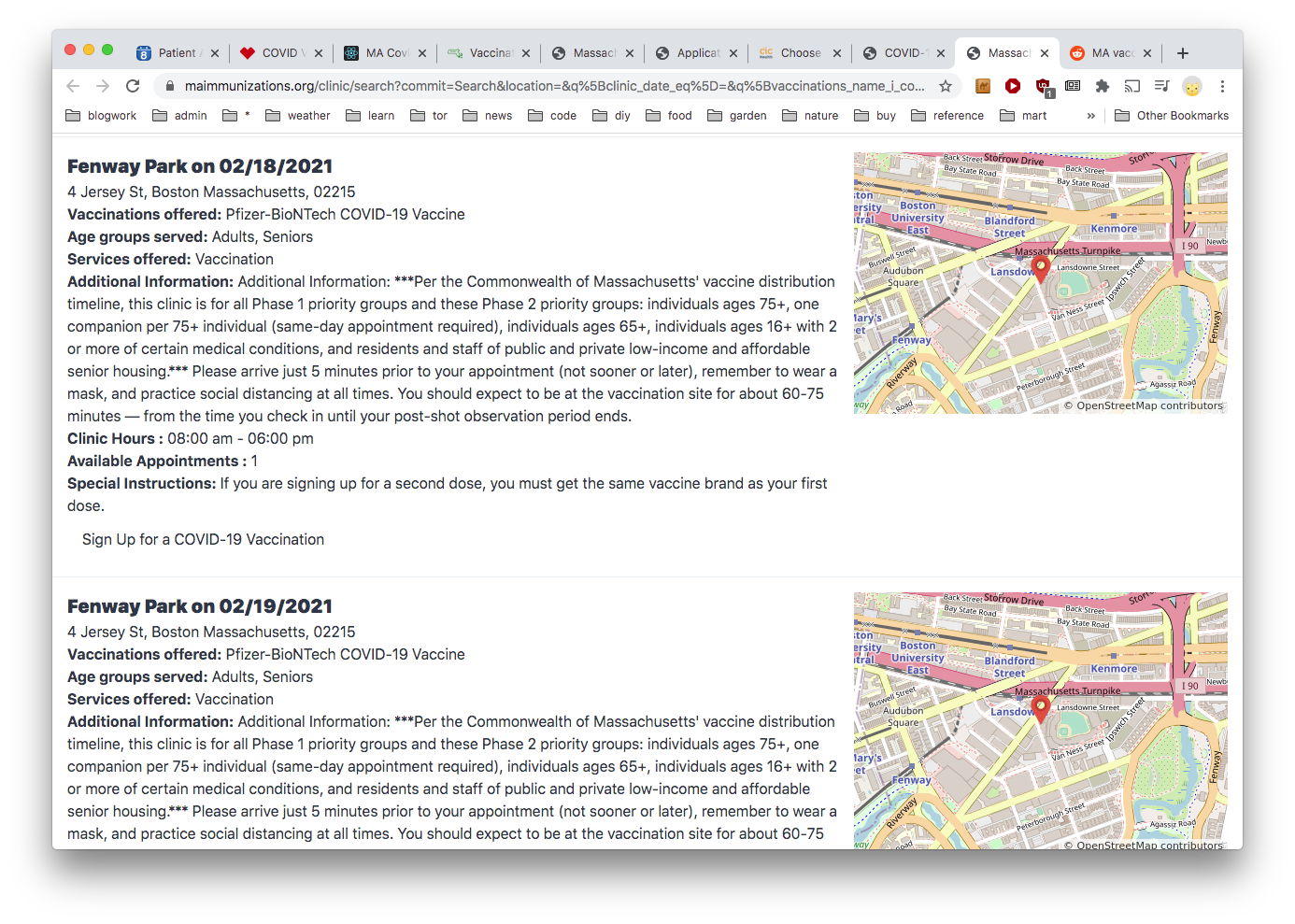This screenshot has width=1295, height=924.
Task: Reload the page with the refresh icon
Action: pyautogui.click(x=133, y=86)
